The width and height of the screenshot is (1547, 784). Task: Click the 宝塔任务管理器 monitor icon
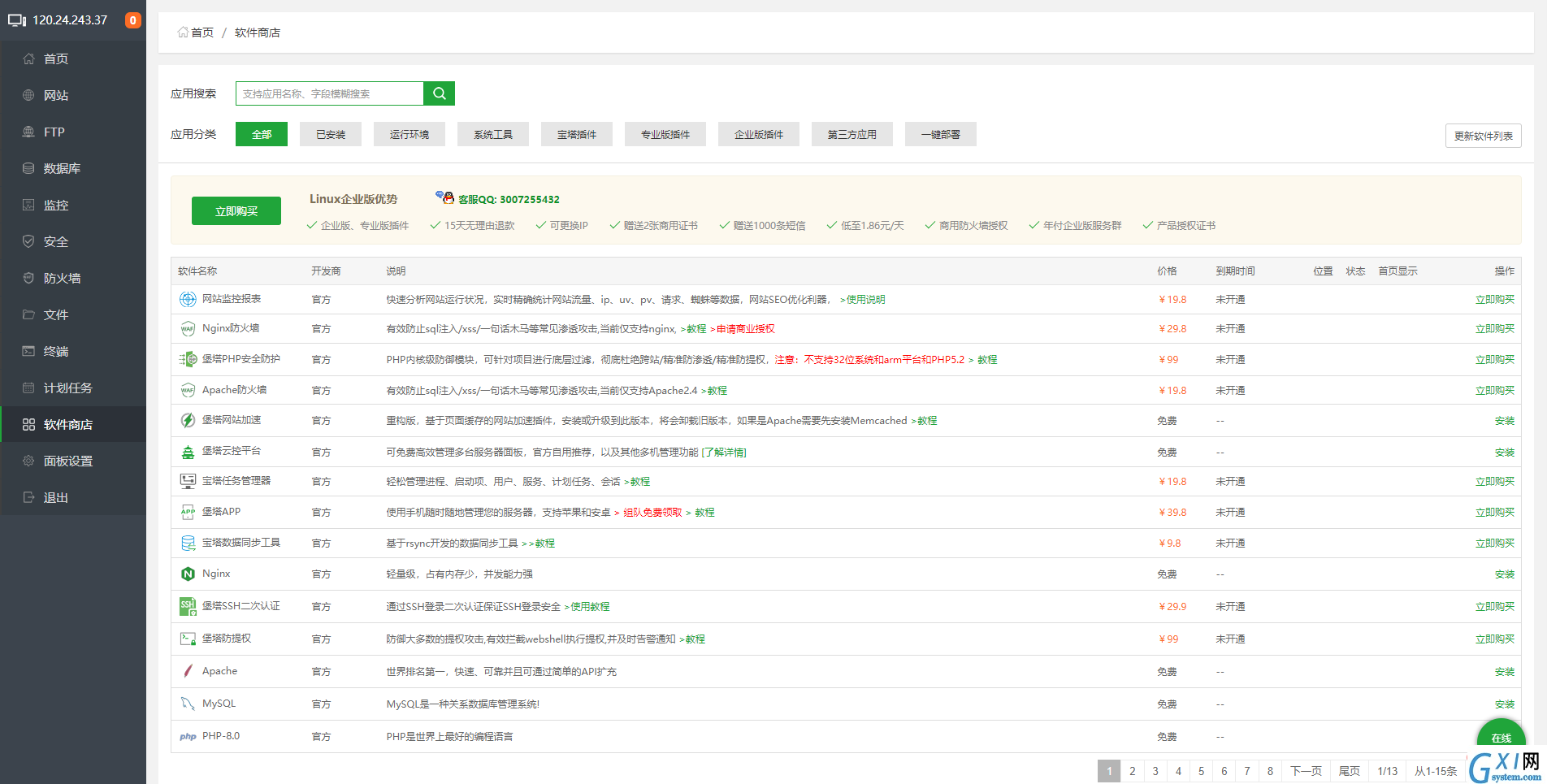[x=188, y=481]
